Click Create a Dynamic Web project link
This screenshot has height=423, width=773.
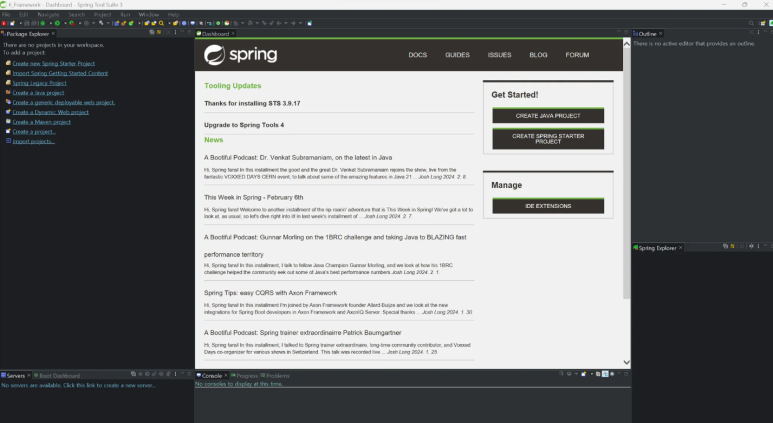coord(50,112)
